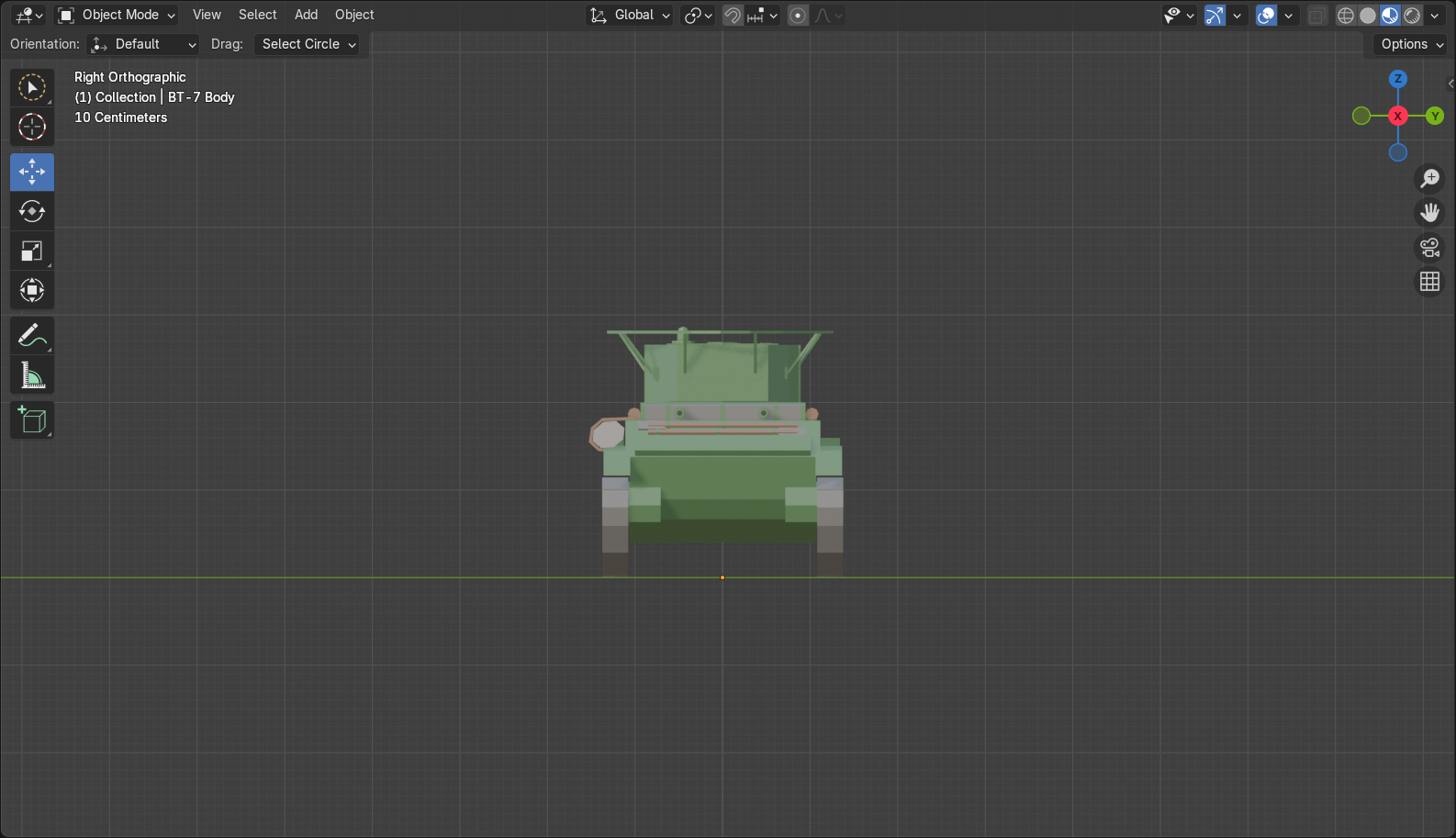1456x838 pixels.
Task: Switch perspective/orthographic via grid icon
Action: click(x=1430, y=282)
